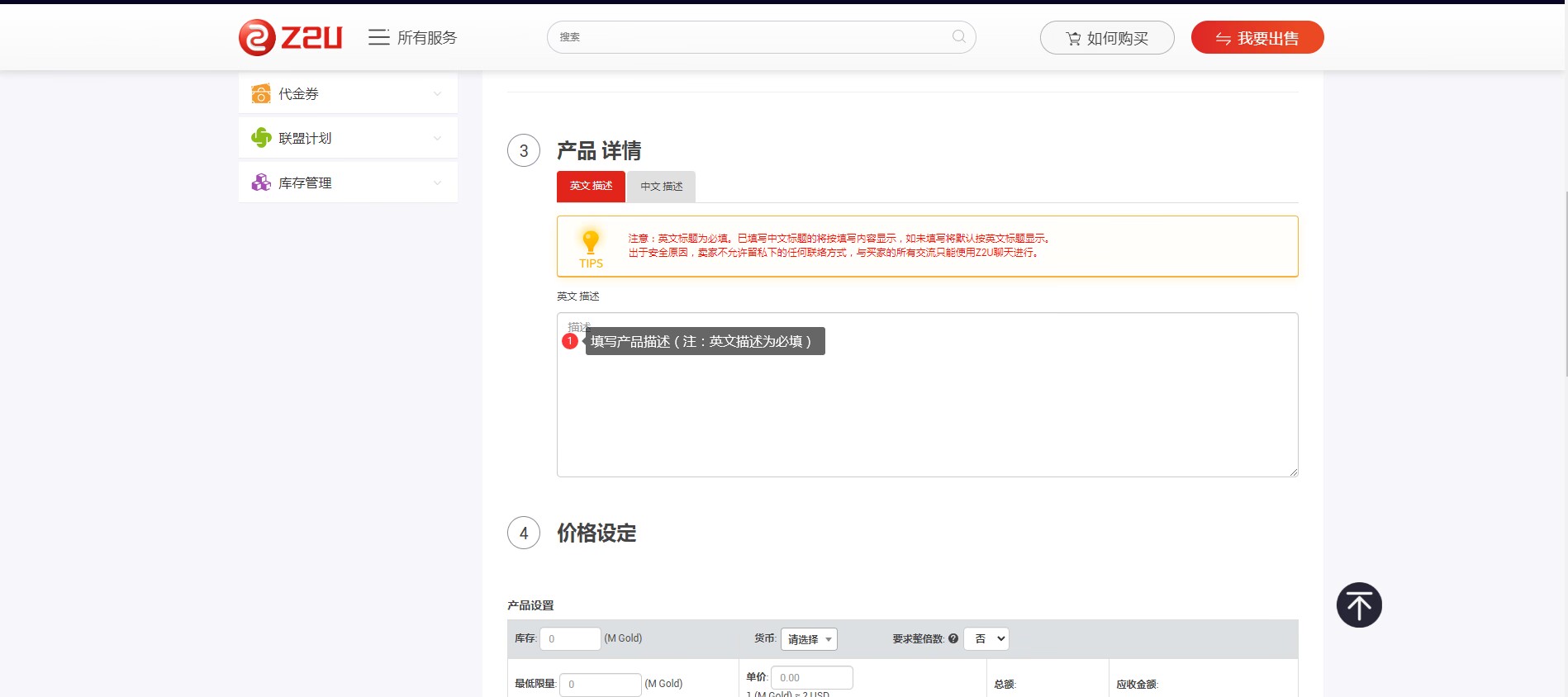Switch to the 英文 描述 tab

point(591,187)
